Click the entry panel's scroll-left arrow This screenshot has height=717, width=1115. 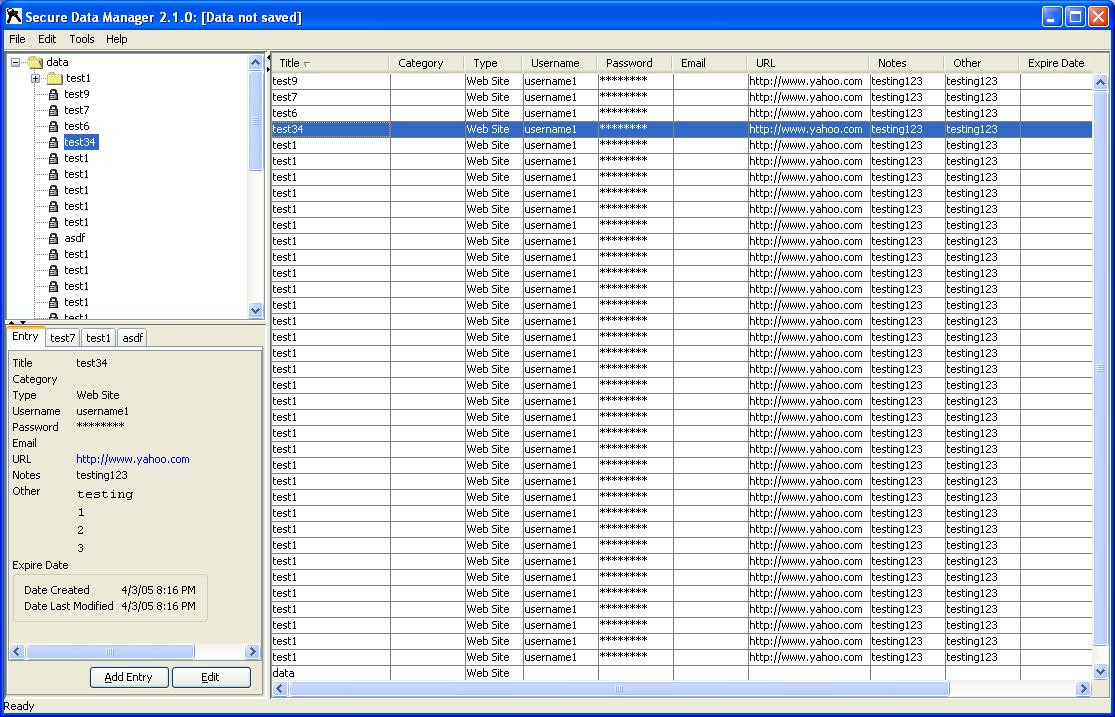pos(16,651)
